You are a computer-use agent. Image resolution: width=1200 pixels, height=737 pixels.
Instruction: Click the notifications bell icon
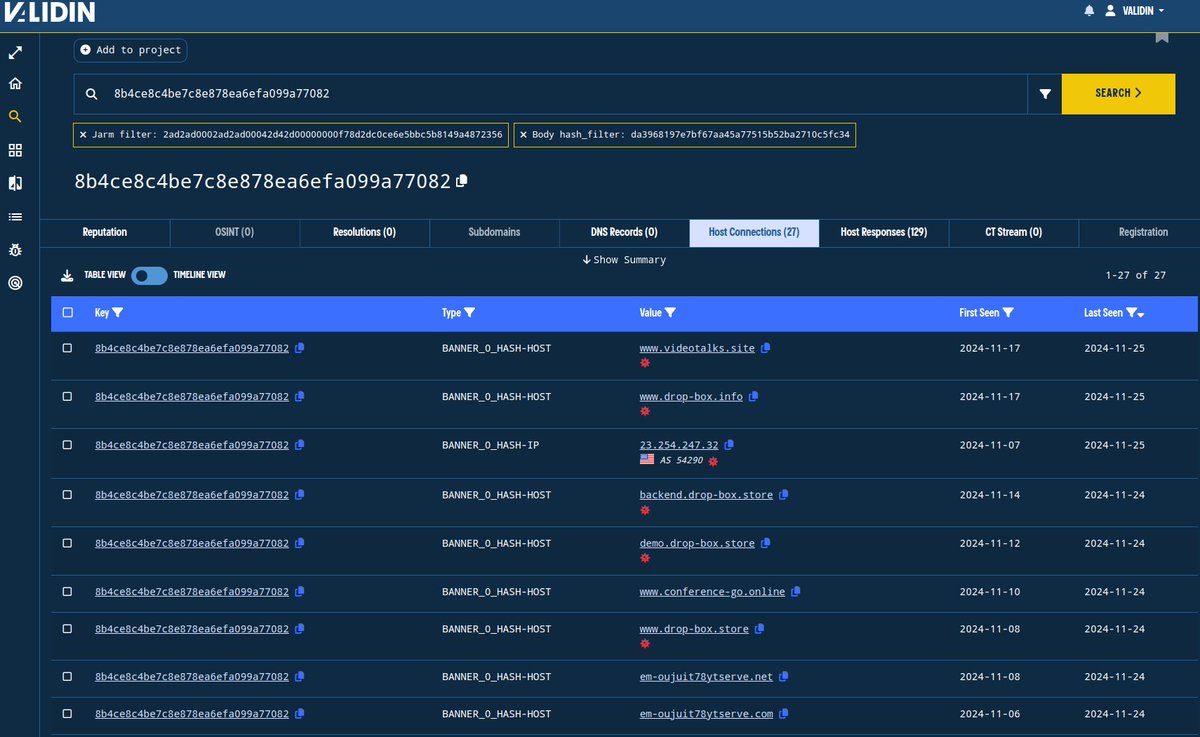click(1089, 11)
